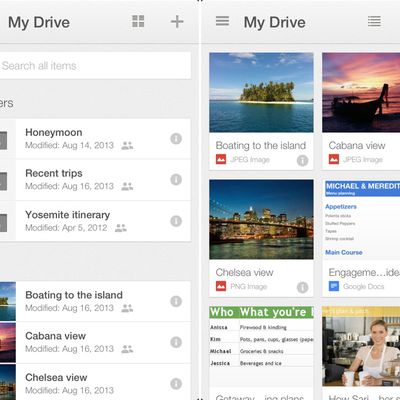This screenshot has width=400, height=400.
Task: Open info for Recent trips folder
Action: [x=176, y=180]
